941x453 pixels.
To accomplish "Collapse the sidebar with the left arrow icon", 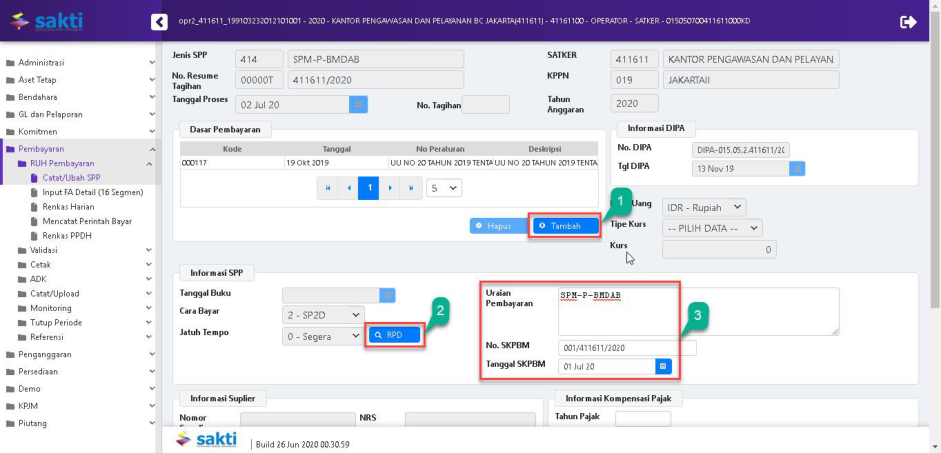I will click(158, 21).
